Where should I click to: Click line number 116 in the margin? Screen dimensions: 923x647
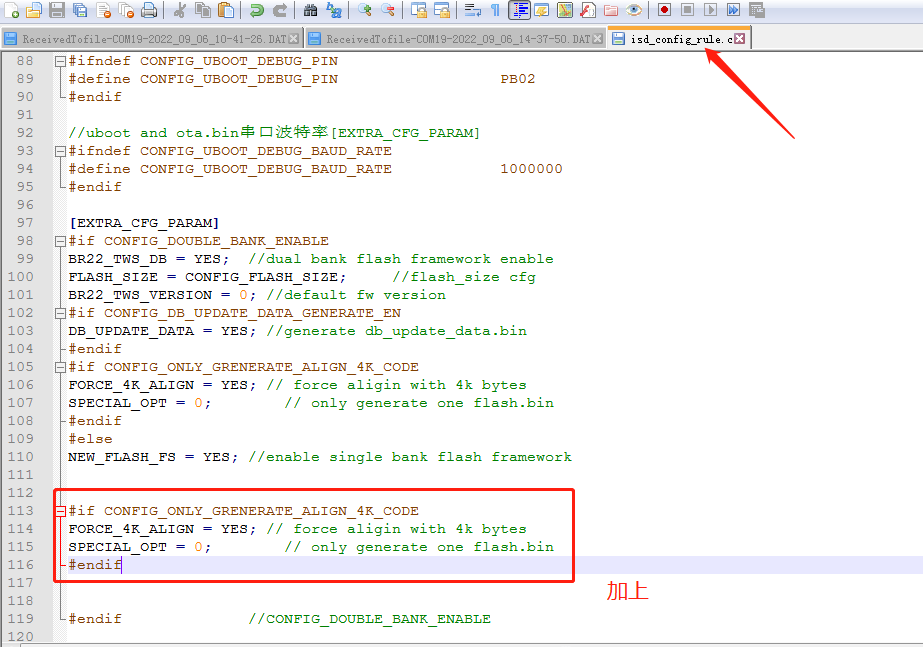coord(21,565)
